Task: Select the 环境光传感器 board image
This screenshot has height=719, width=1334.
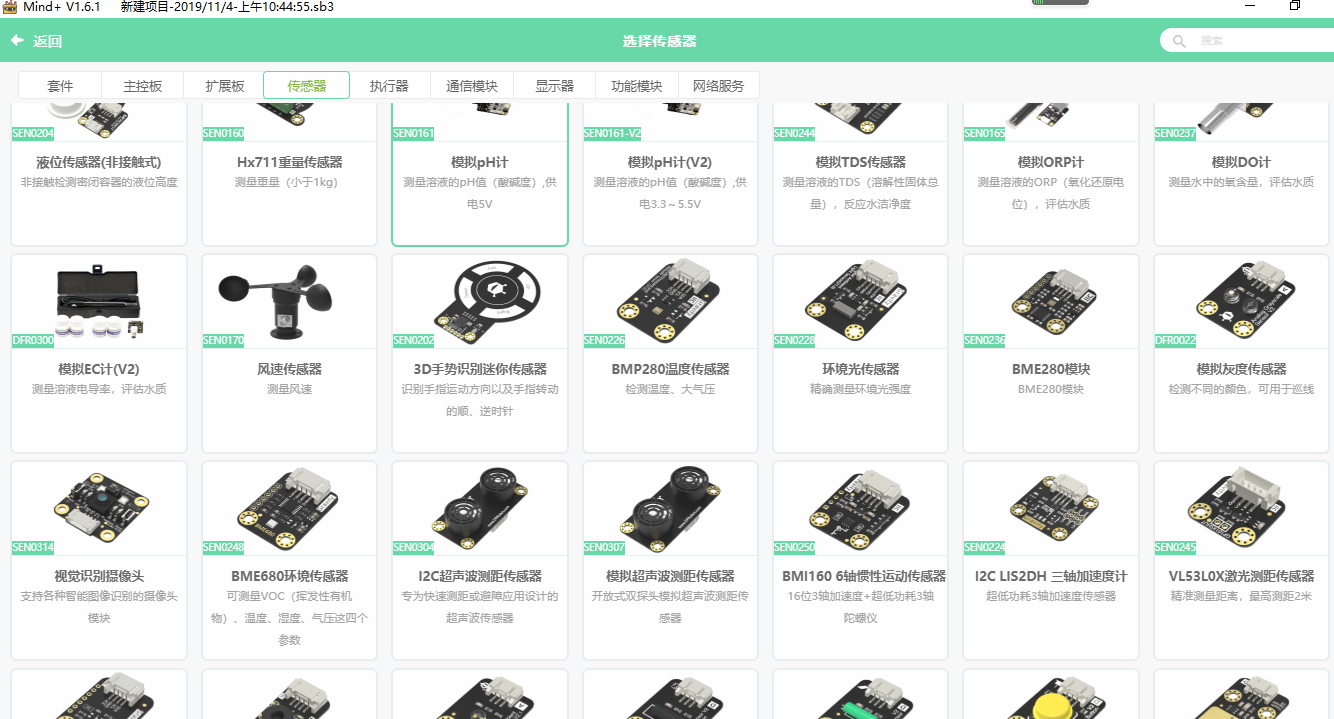Action: [x=860, y=302]
